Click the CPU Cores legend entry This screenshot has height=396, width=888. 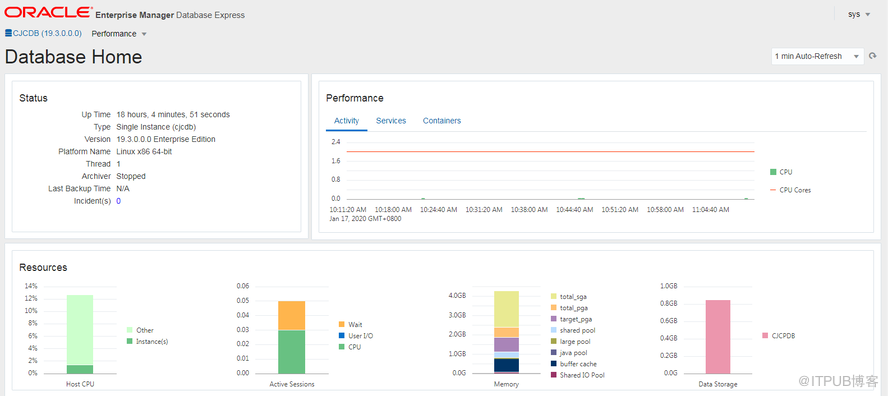[791, 190]
